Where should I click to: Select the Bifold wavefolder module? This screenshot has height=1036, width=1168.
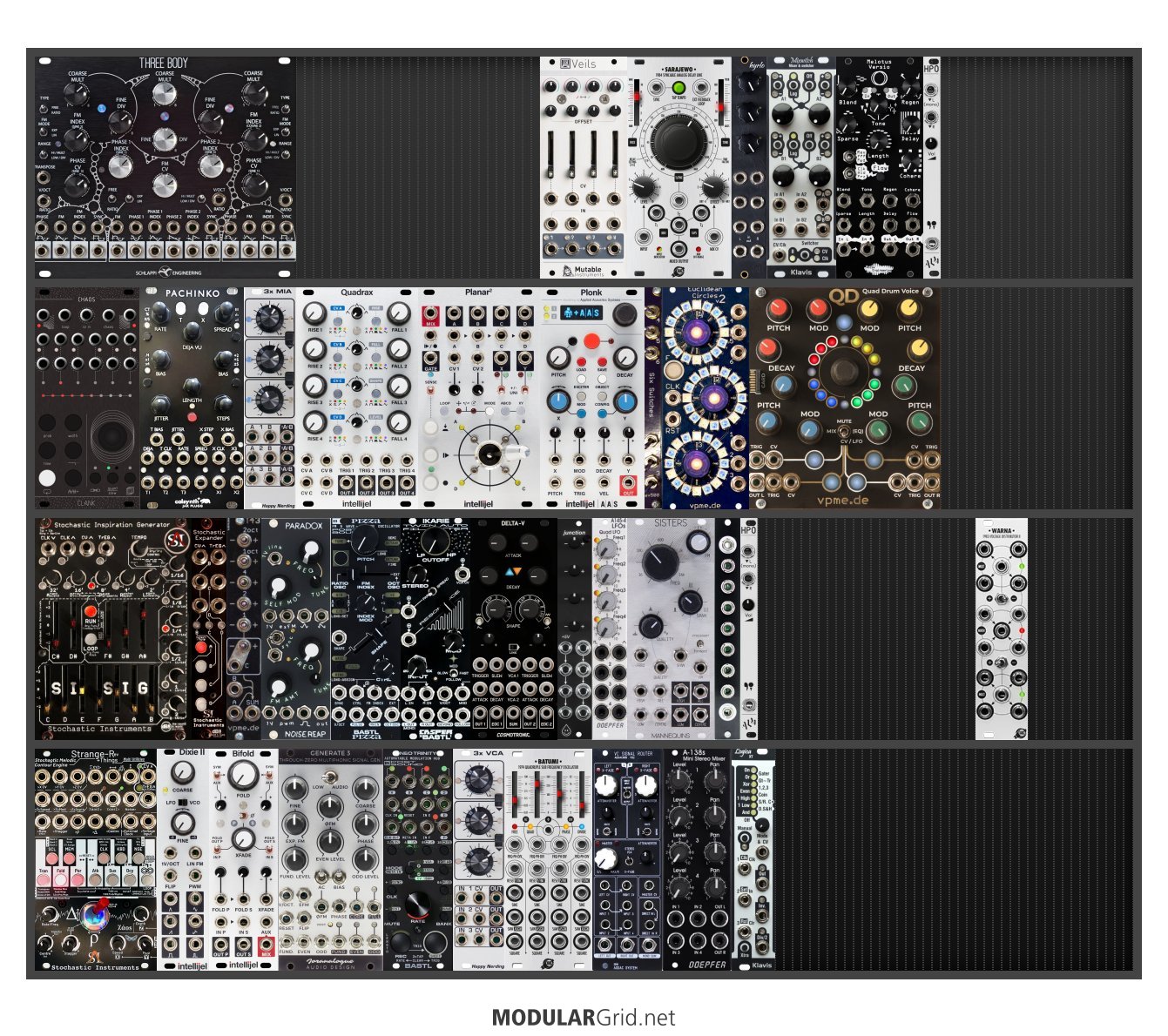[244, 859]
